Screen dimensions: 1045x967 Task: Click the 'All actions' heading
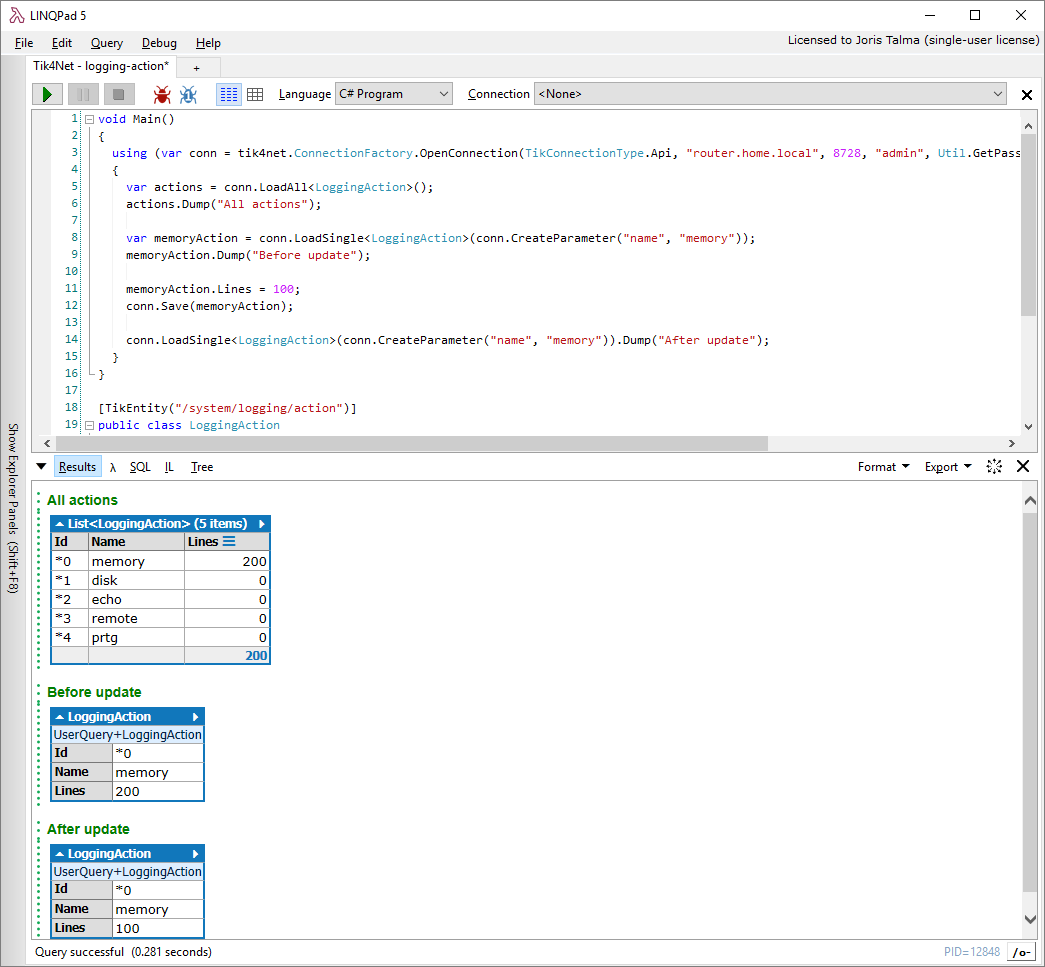click(x=82, y=500)
